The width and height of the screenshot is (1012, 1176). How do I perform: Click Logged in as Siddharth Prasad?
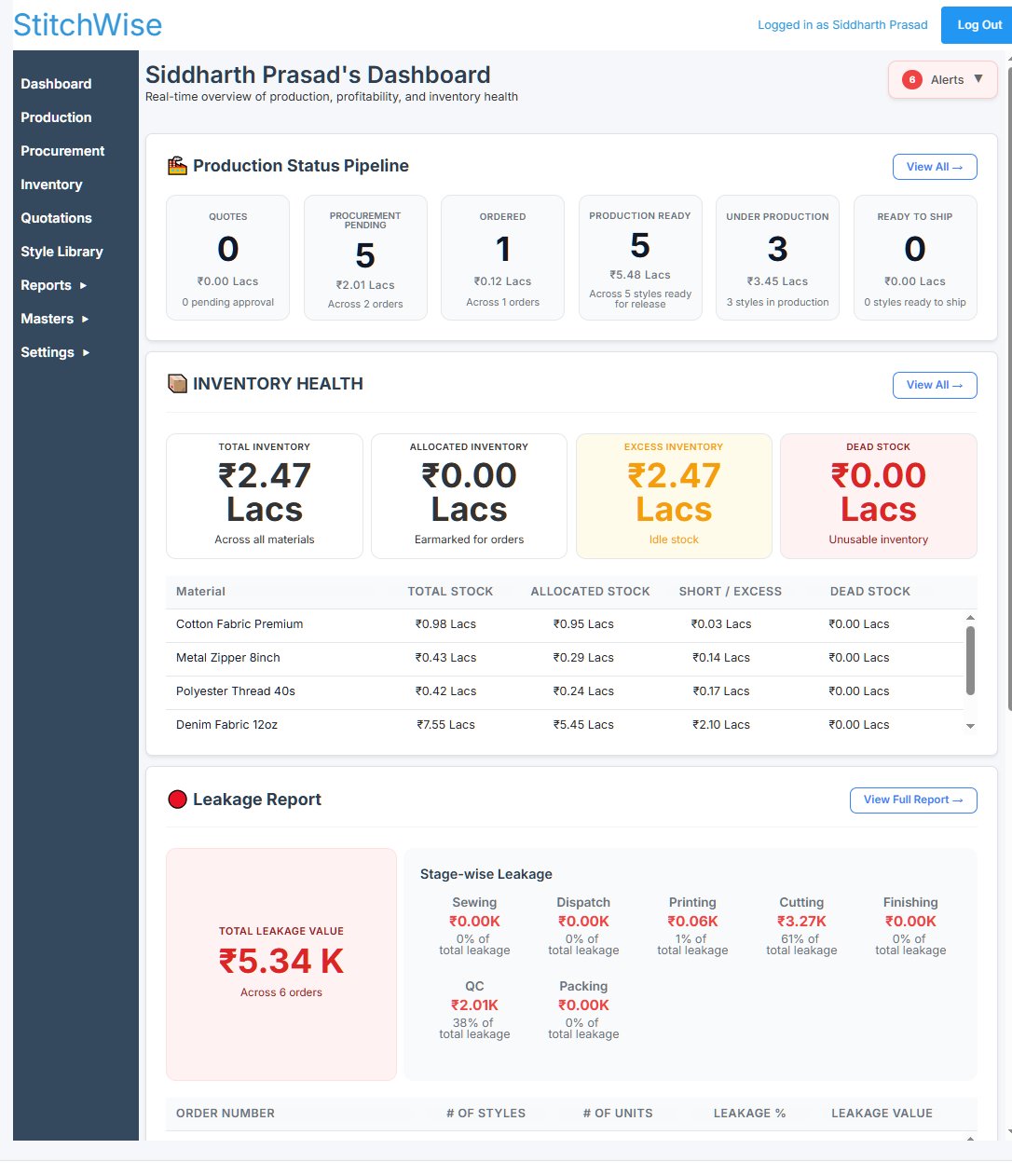tap(842, 25)
